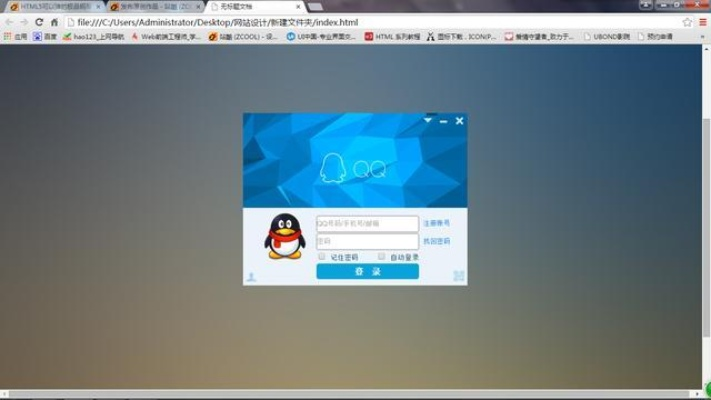Open the dropdown arrow in QQ title bar
This screenshot has width=711, height=400.
click(x=428, y=120)
